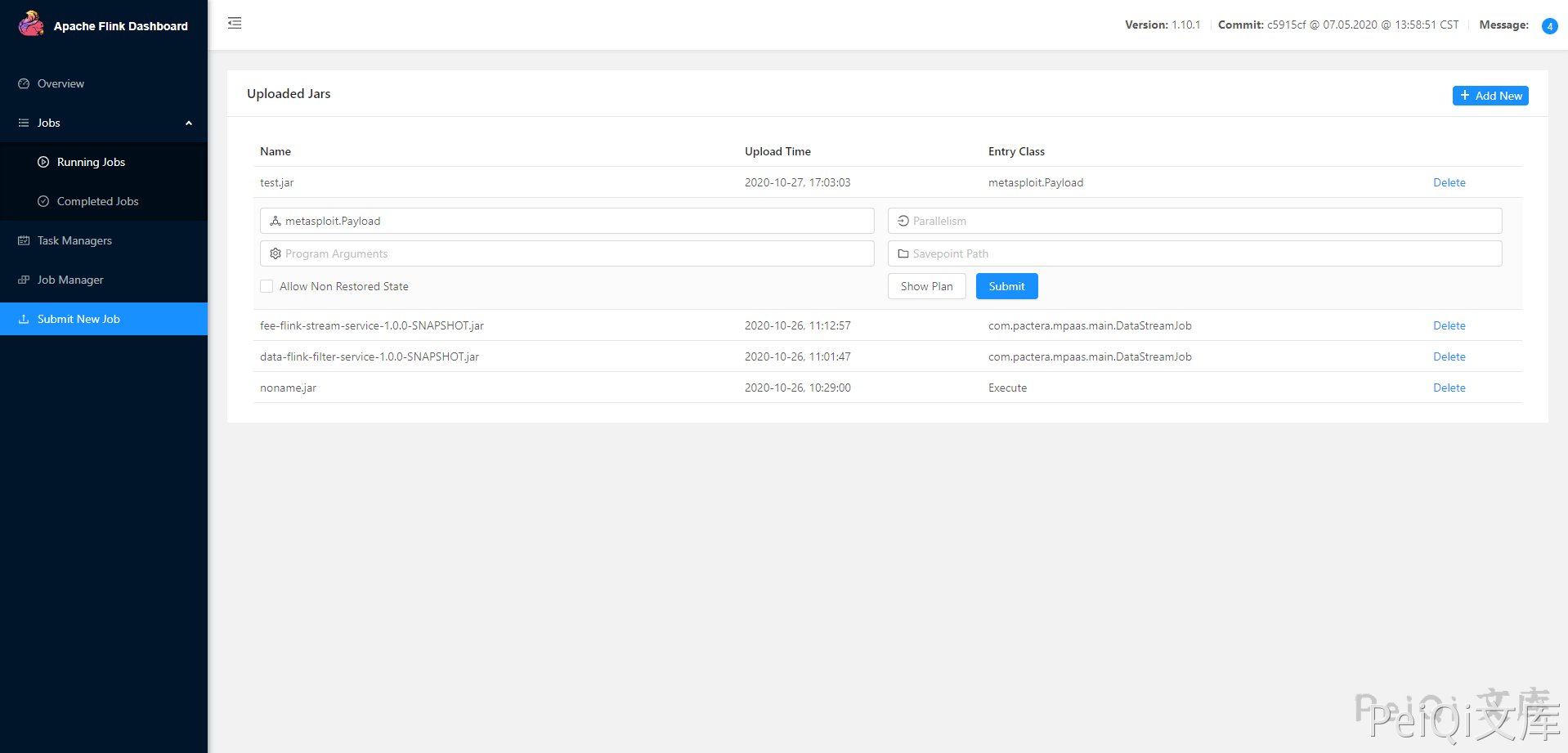
Task: Focus the Parallelism input field
Action: point(1202,221)
